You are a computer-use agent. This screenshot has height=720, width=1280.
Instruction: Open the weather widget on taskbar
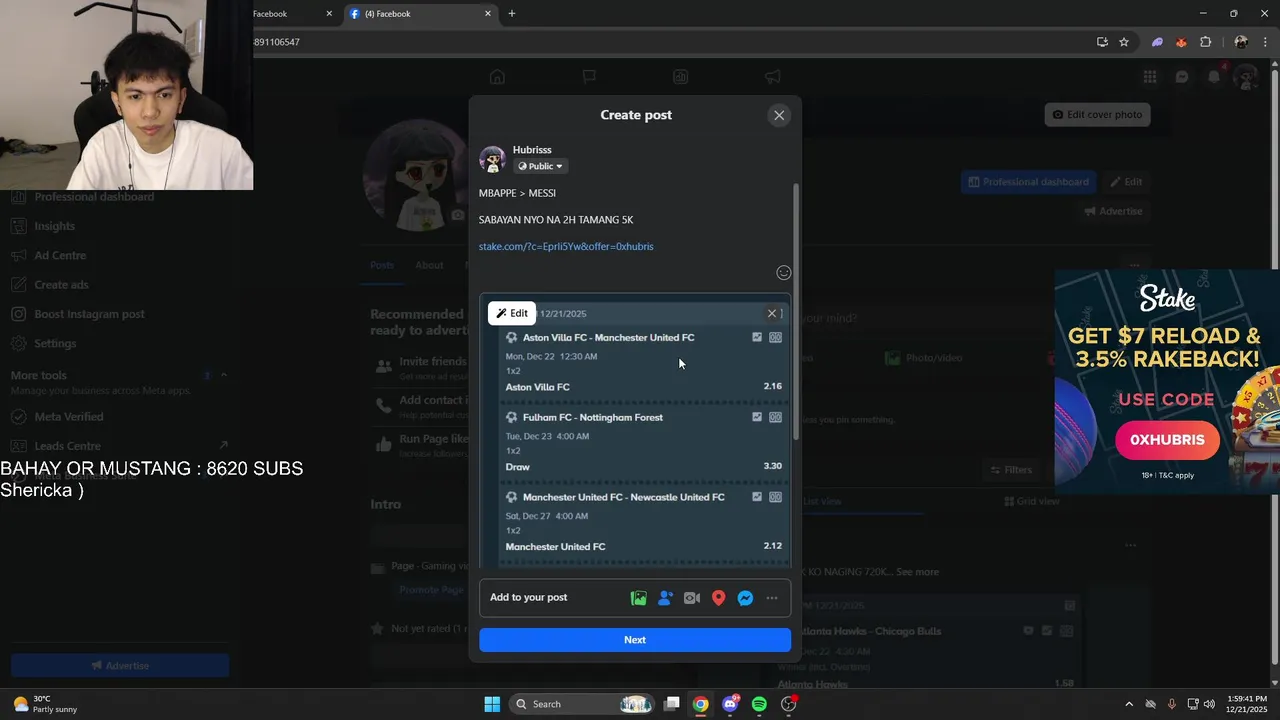45,704
